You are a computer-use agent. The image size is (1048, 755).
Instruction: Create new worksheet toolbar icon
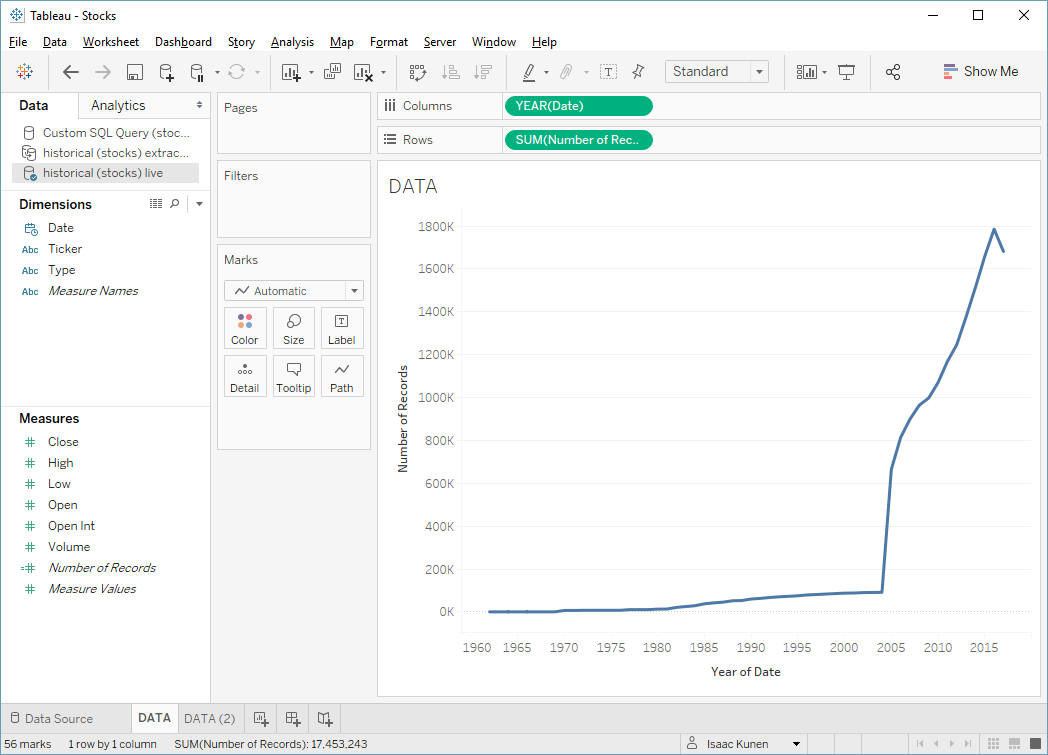click(291, 72)
